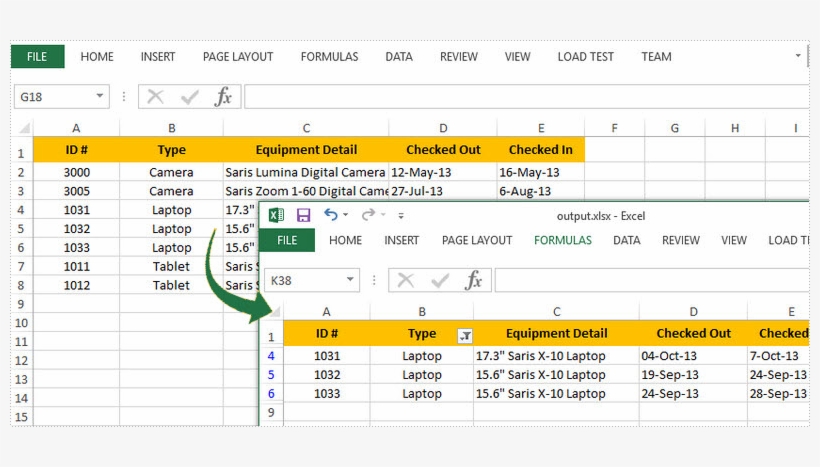This screenshot has height=467, width=820.
Task: Click '17.3" Saris X-10 Laptop' cell in output.xlsx
Action: (556, 356)
